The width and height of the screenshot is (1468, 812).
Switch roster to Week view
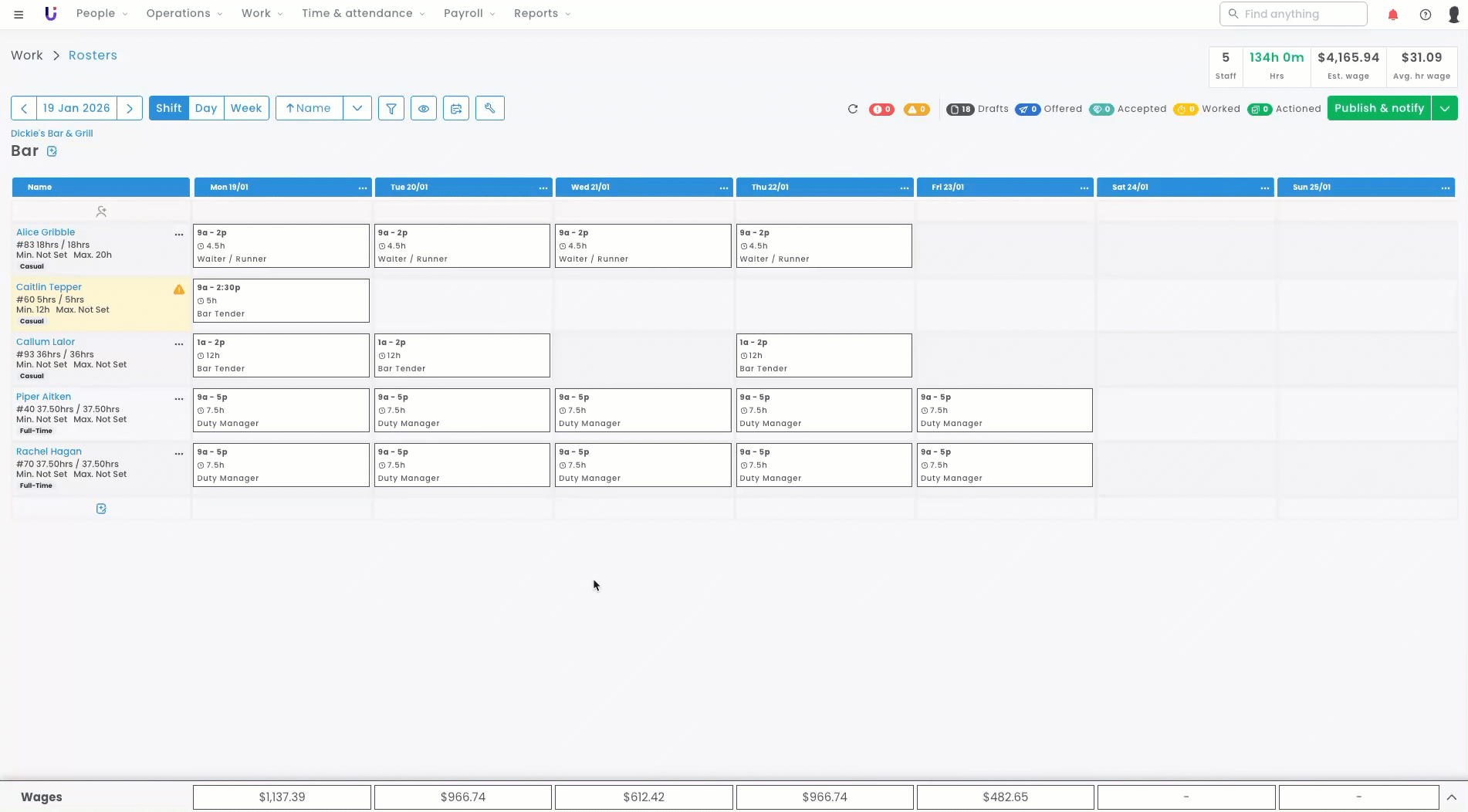click(x=246, y=108)
